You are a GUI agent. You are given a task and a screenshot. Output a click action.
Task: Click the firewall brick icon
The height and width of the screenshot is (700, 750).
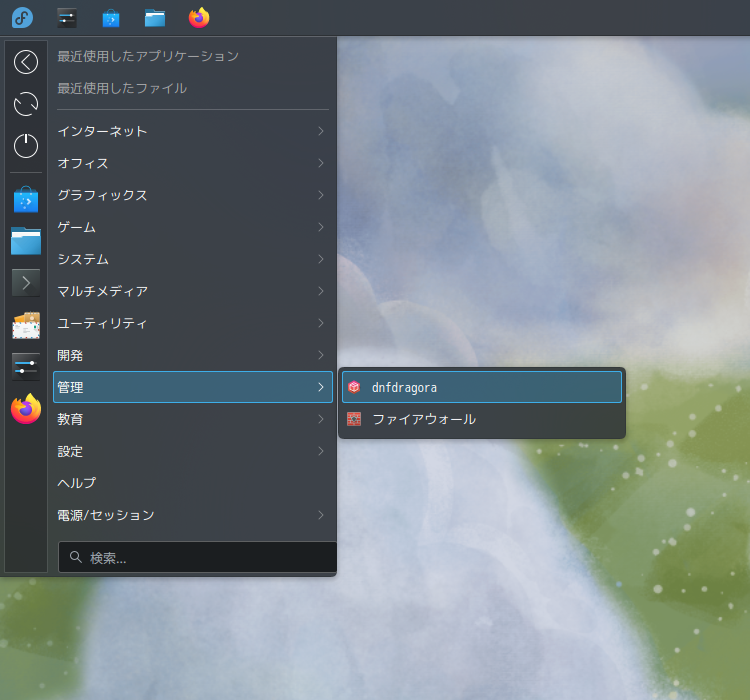click(x=354, y=419)
